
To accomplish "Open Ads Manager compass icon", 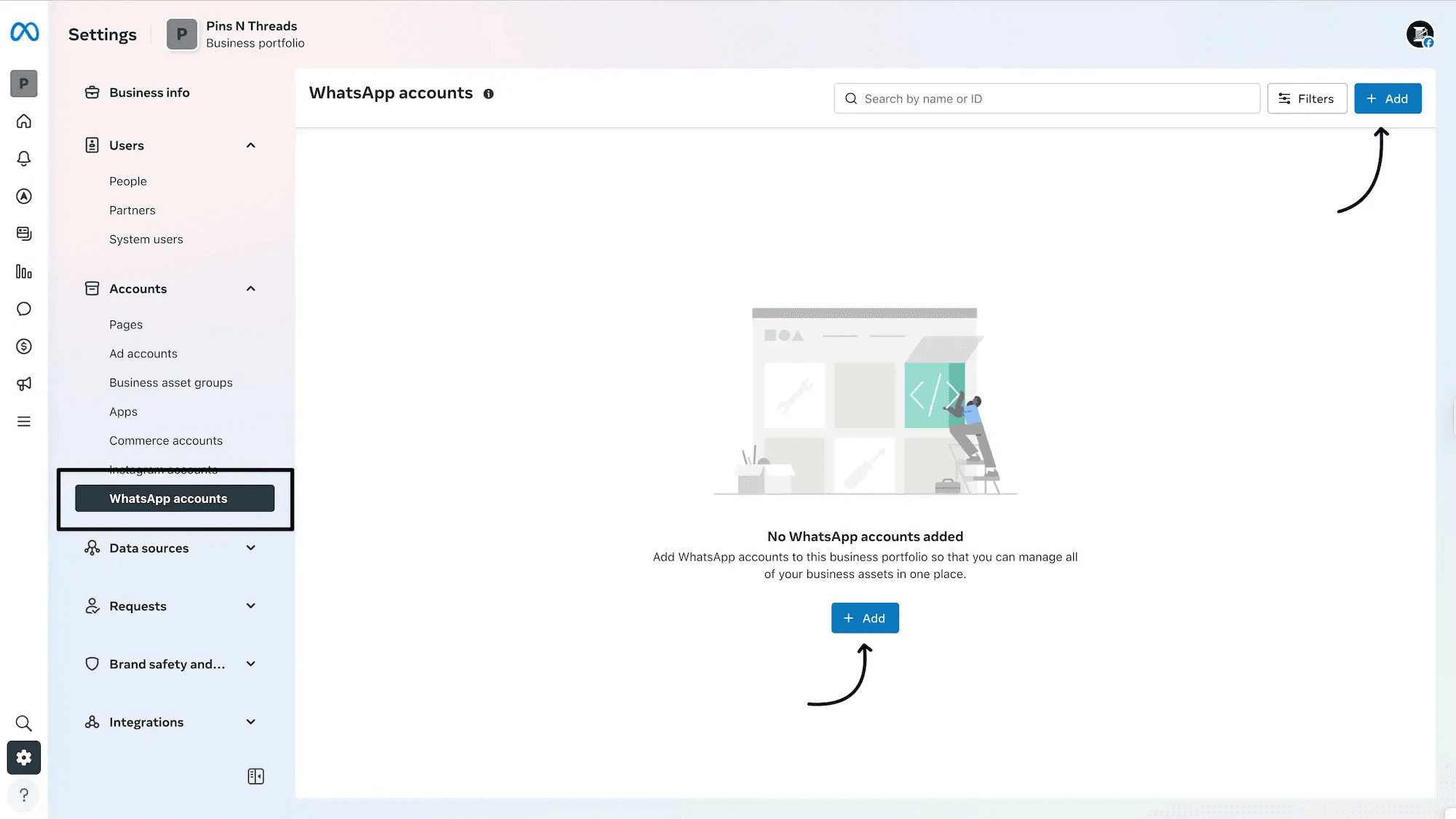I will pos(24,197).
